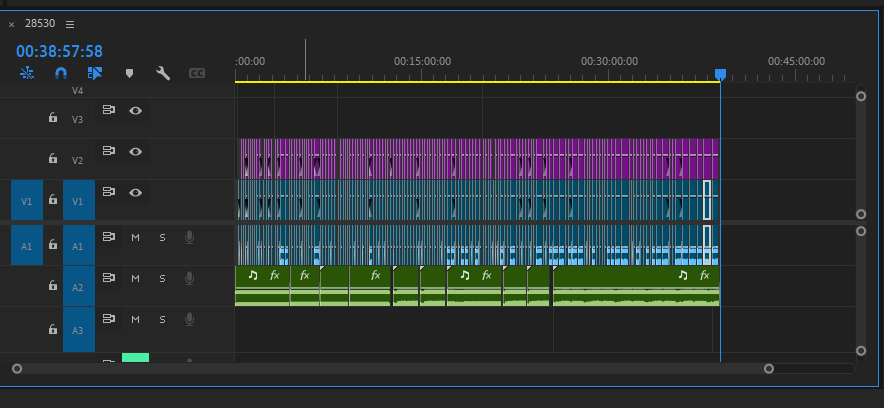The width and height of the screenshot is (884, 408).
Task: Grab left handle of horizontal zoom bar
Action: coord(17,369)
